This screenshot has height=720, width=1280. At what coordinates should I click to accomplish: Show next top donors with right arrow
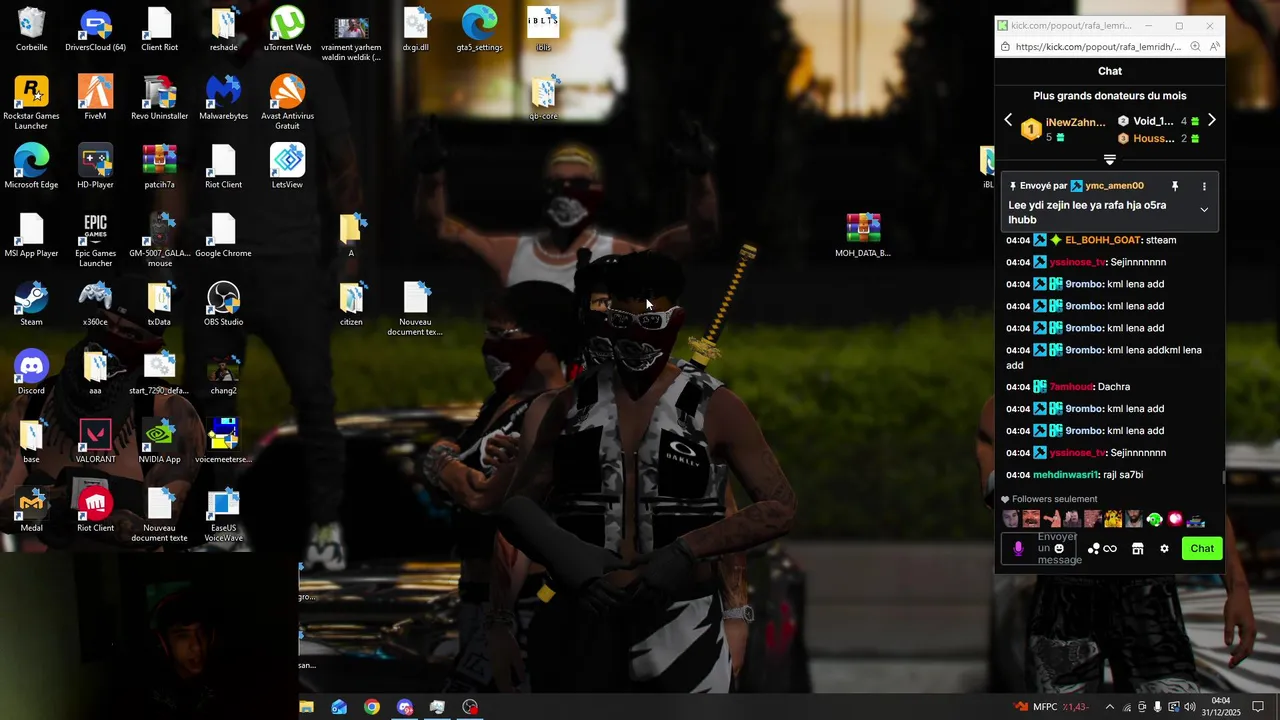tap(1212, 120)
